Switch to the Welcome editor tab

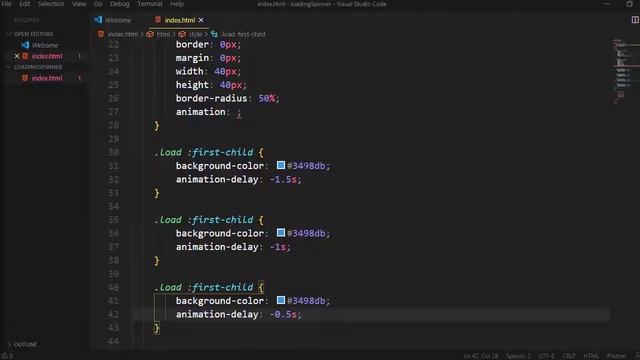click(118, 20)
